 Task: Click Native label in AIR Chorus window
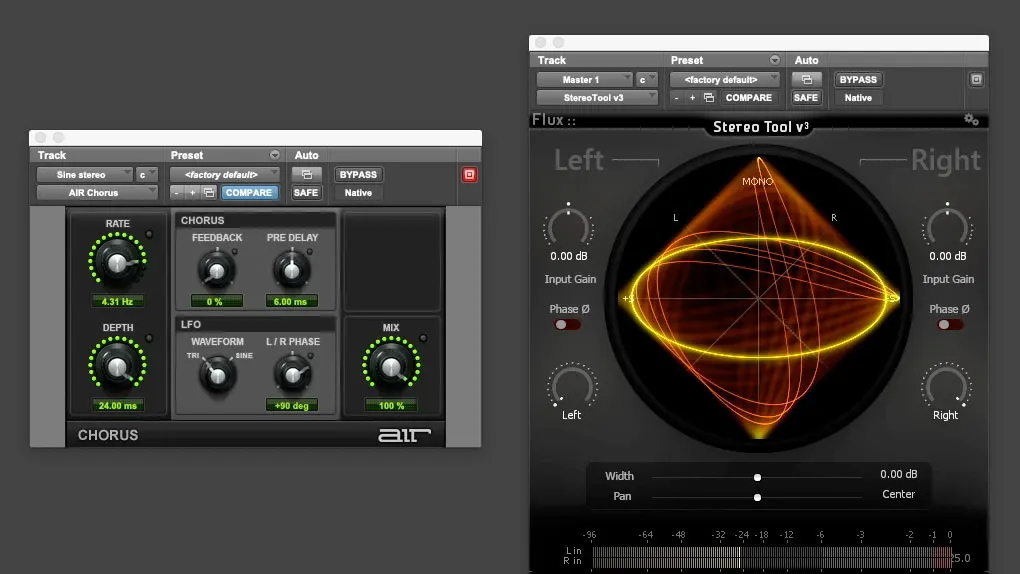click(358, 193)
